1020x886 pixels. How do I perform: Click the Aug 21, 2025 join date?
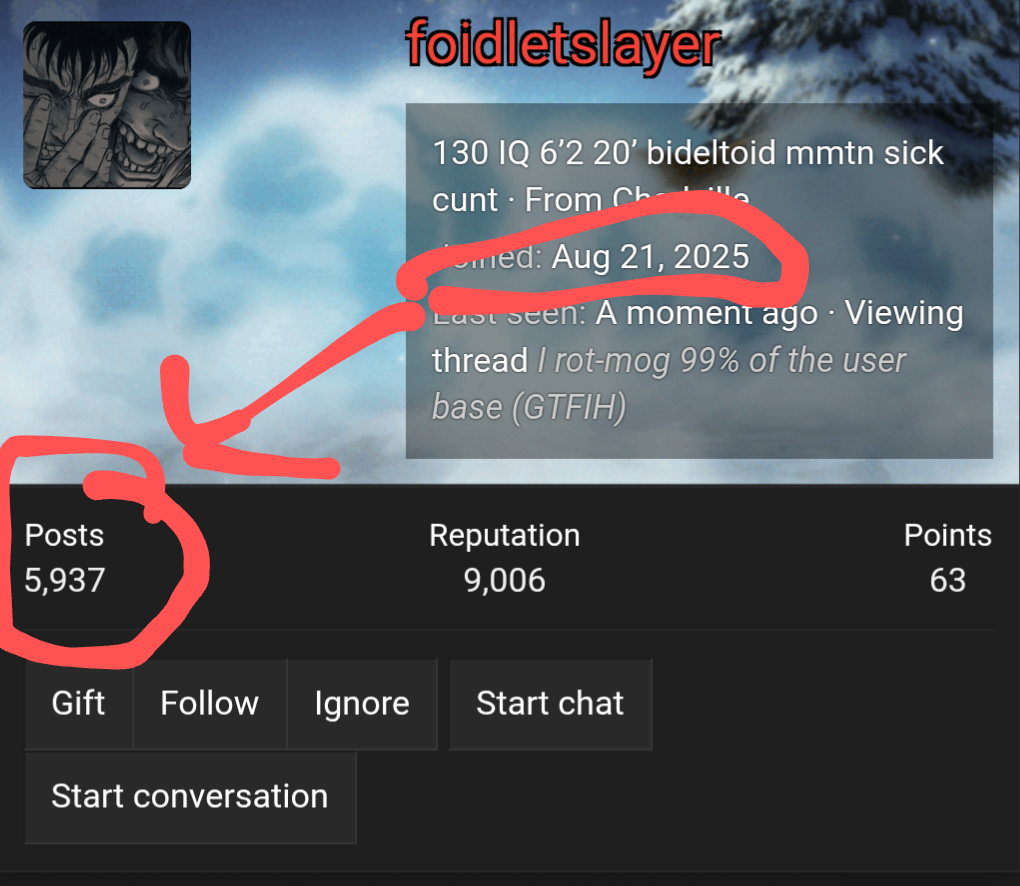(x=651, y=257)
